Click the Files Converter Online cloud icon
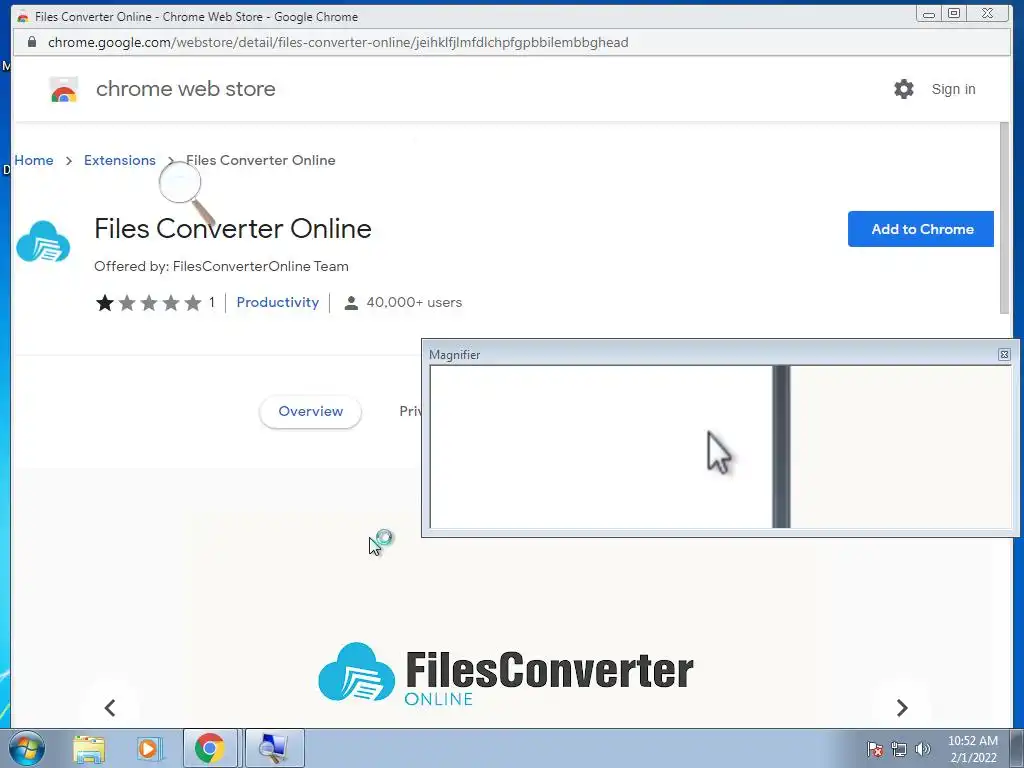Viewport: 1024px width, 768px height. [43, 242]
